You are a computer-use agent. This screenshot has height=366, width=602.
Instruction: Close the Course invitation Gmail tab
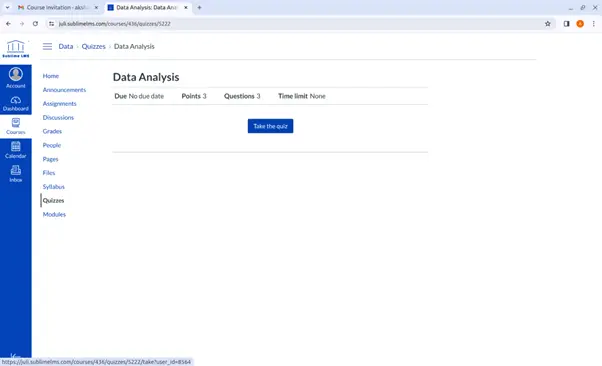[x=96, y=7]
